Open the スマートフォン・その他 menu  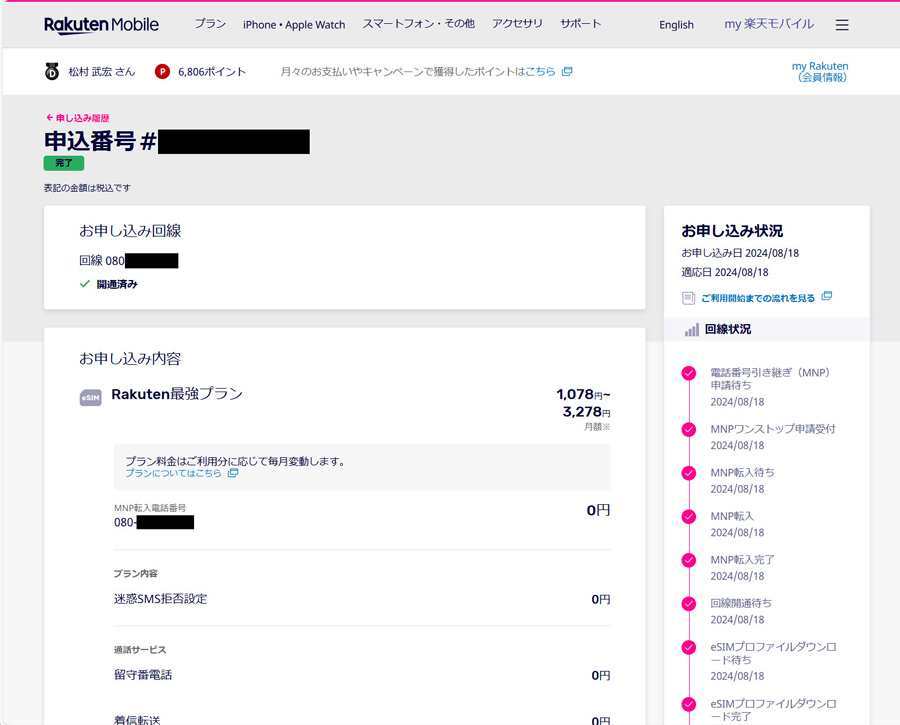click(418, 24)
